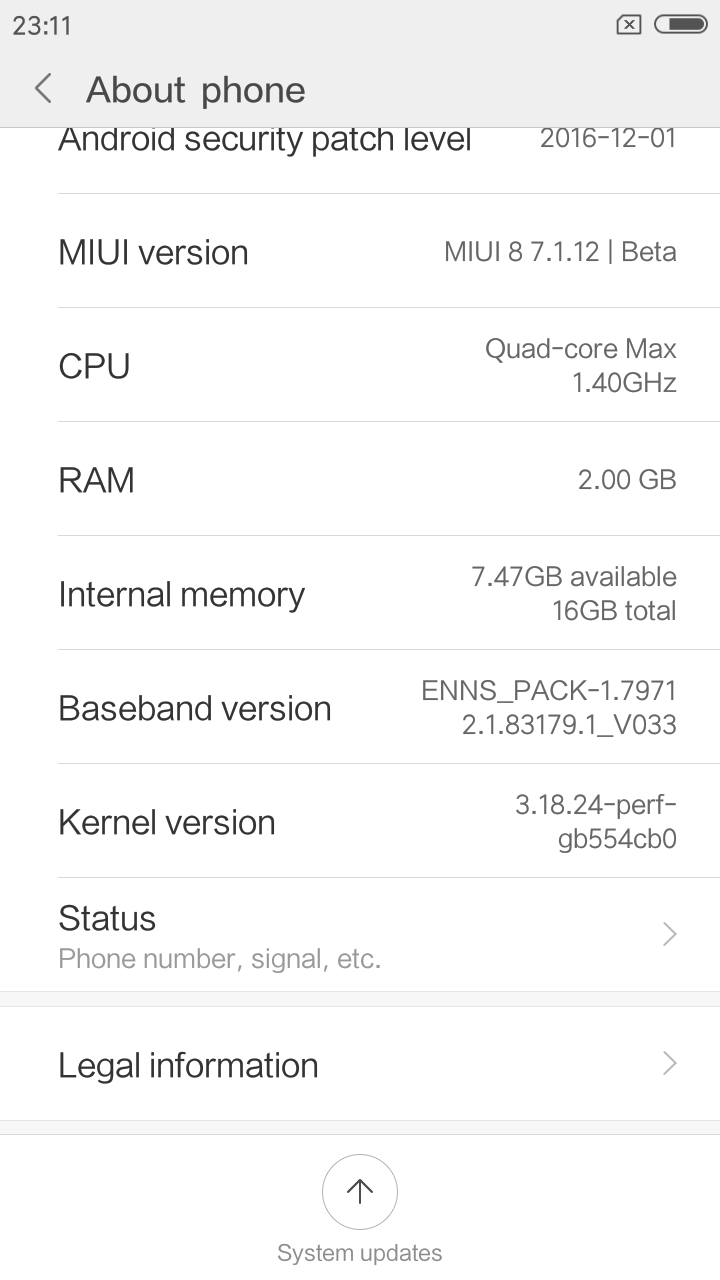Tap the 2016-12-01 patch date value

[x=608, y=138]
